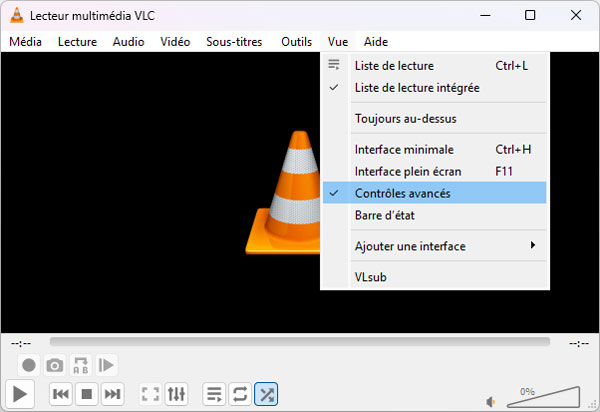Open the Média menu

click(x=25, y=41)
